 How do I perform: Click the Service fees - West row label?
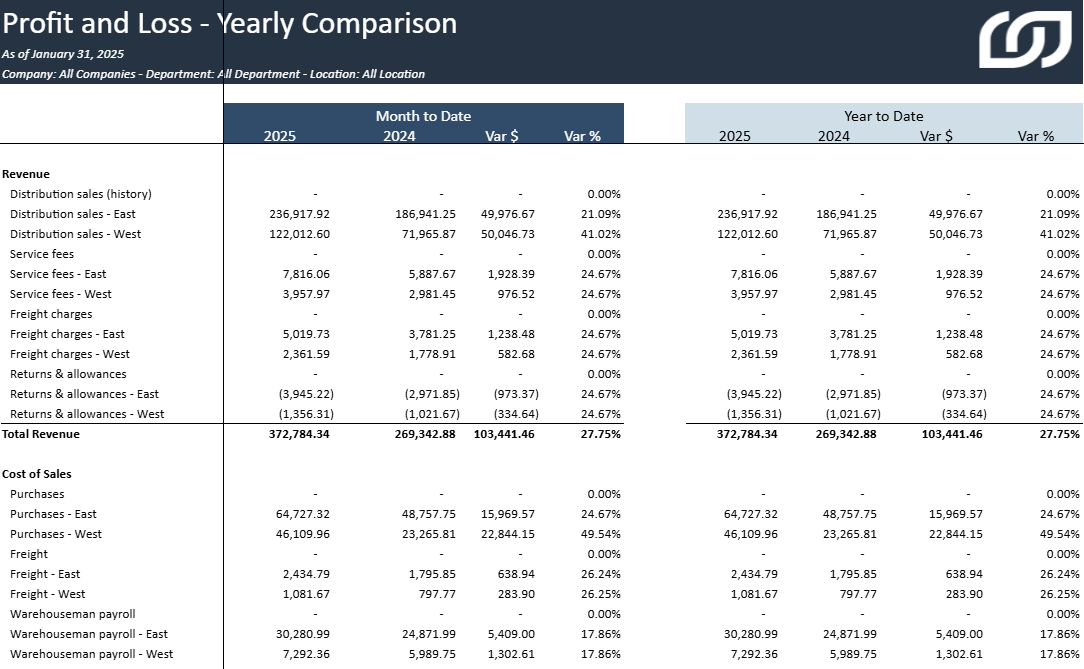pos(61,294)
